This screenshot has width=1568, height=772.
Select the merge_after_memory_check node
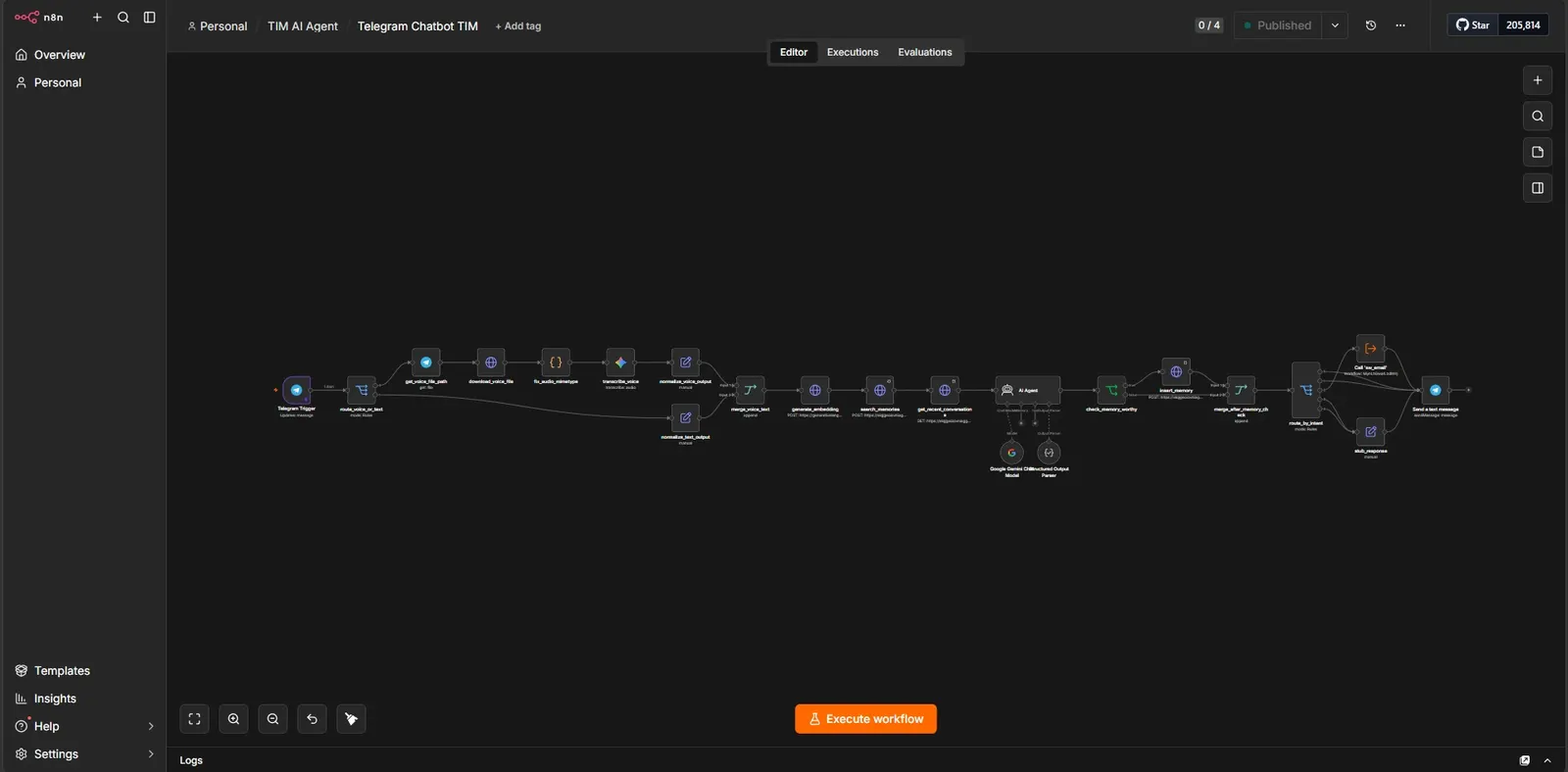[x=1241, y=390]
